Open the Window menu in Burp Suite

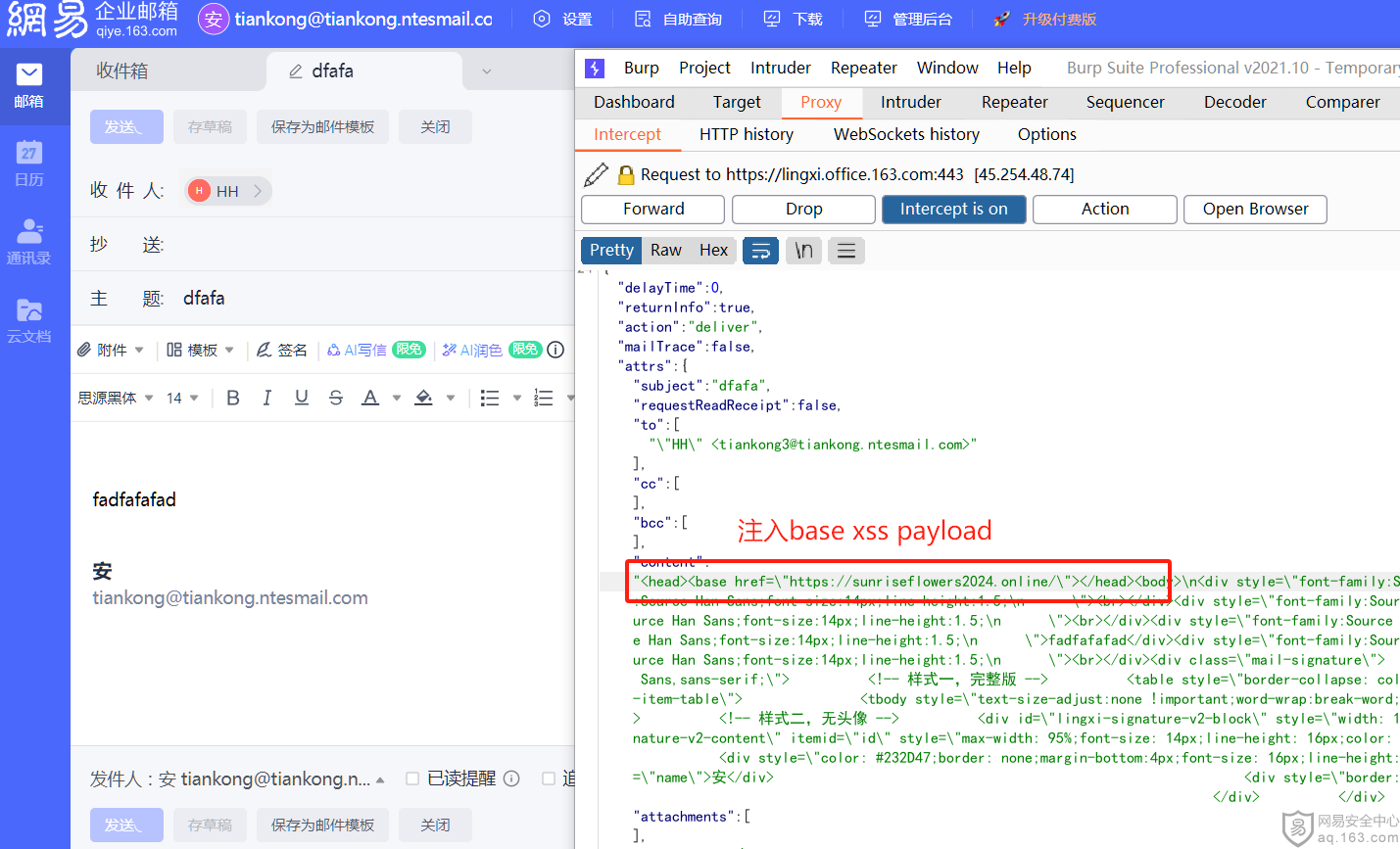[947, 68]
